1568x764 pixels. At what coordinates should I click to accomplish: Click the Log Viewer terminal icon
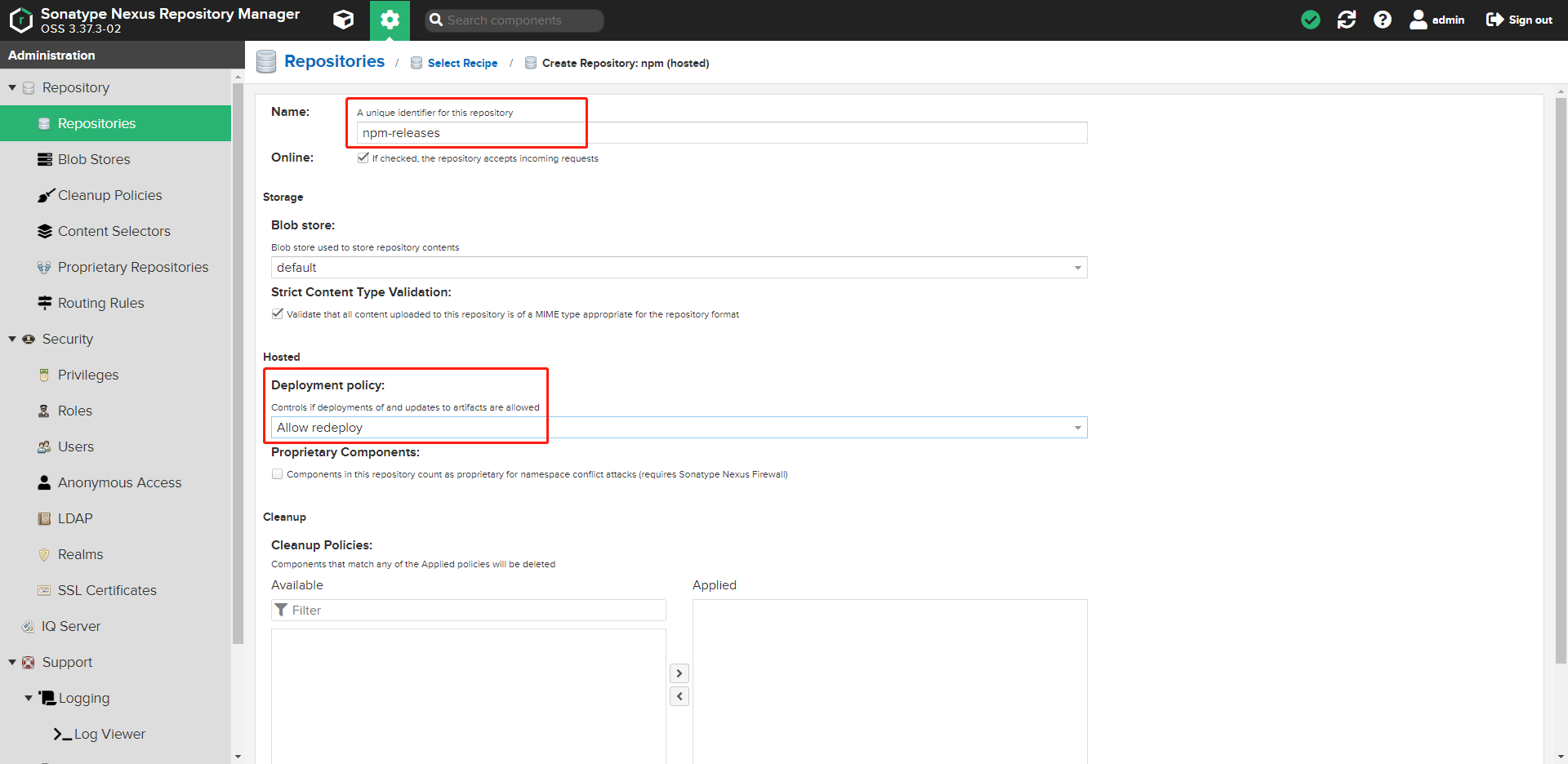(62, 734)
